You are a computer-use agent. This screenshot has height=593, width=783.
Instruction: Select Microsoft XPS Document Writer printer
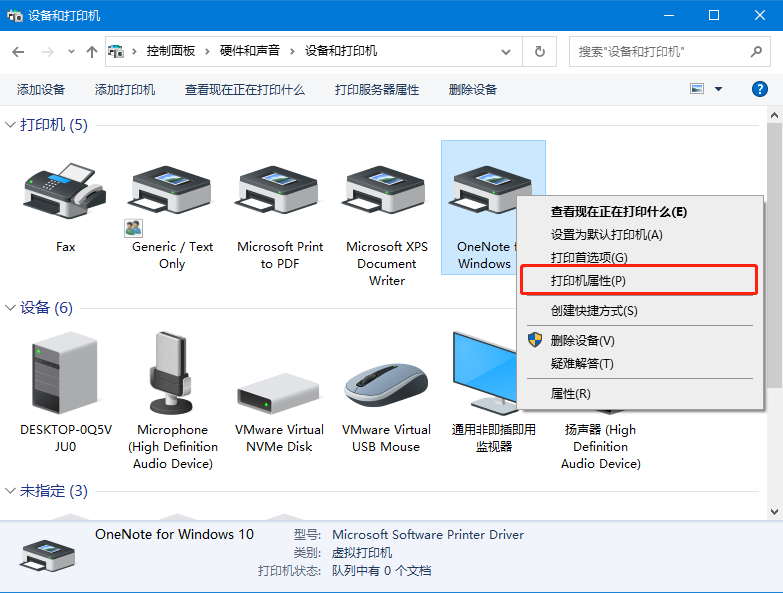click(387, 191)
